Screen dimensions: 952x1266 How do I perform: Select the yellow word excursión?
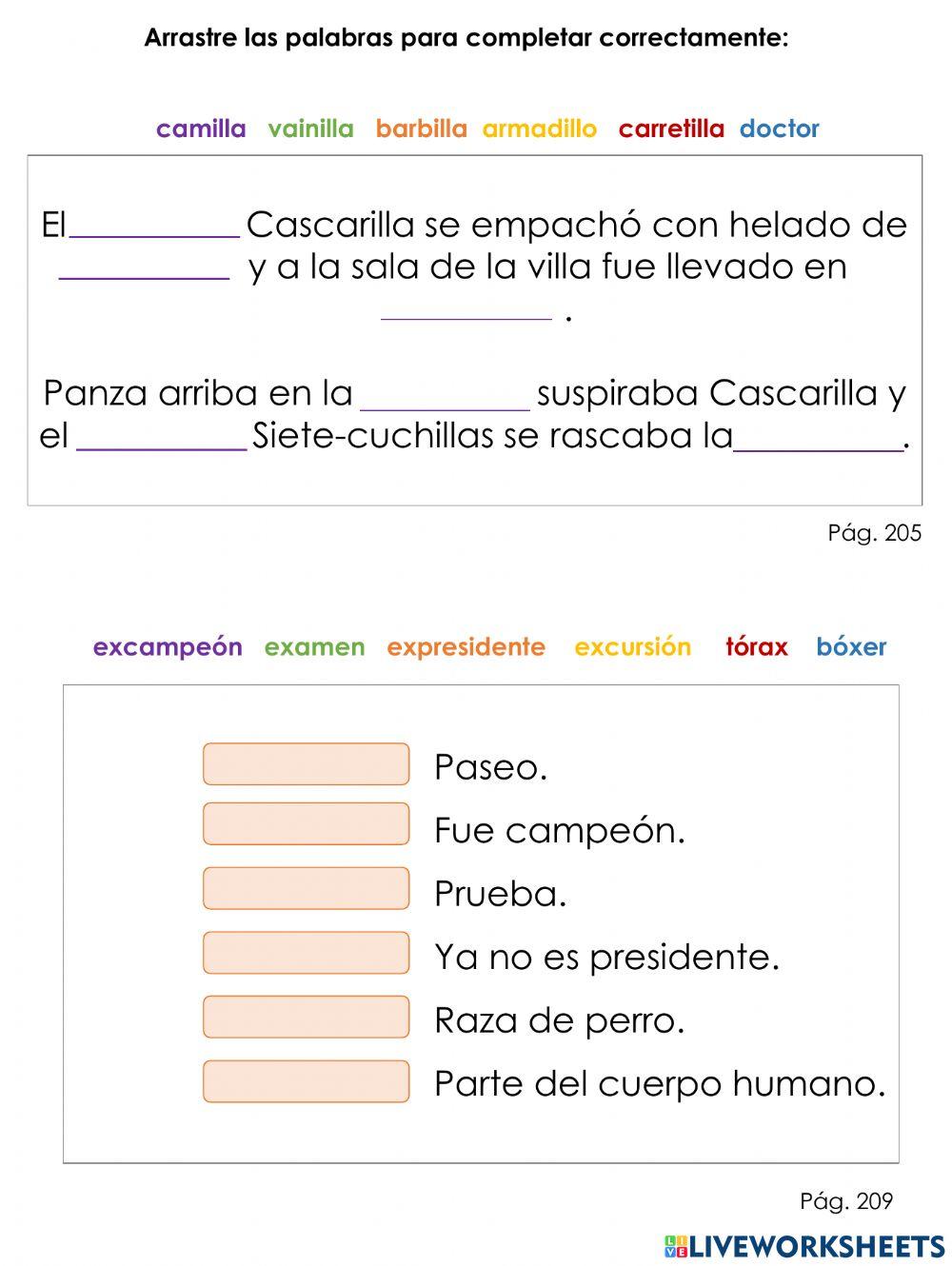[632, 647]
